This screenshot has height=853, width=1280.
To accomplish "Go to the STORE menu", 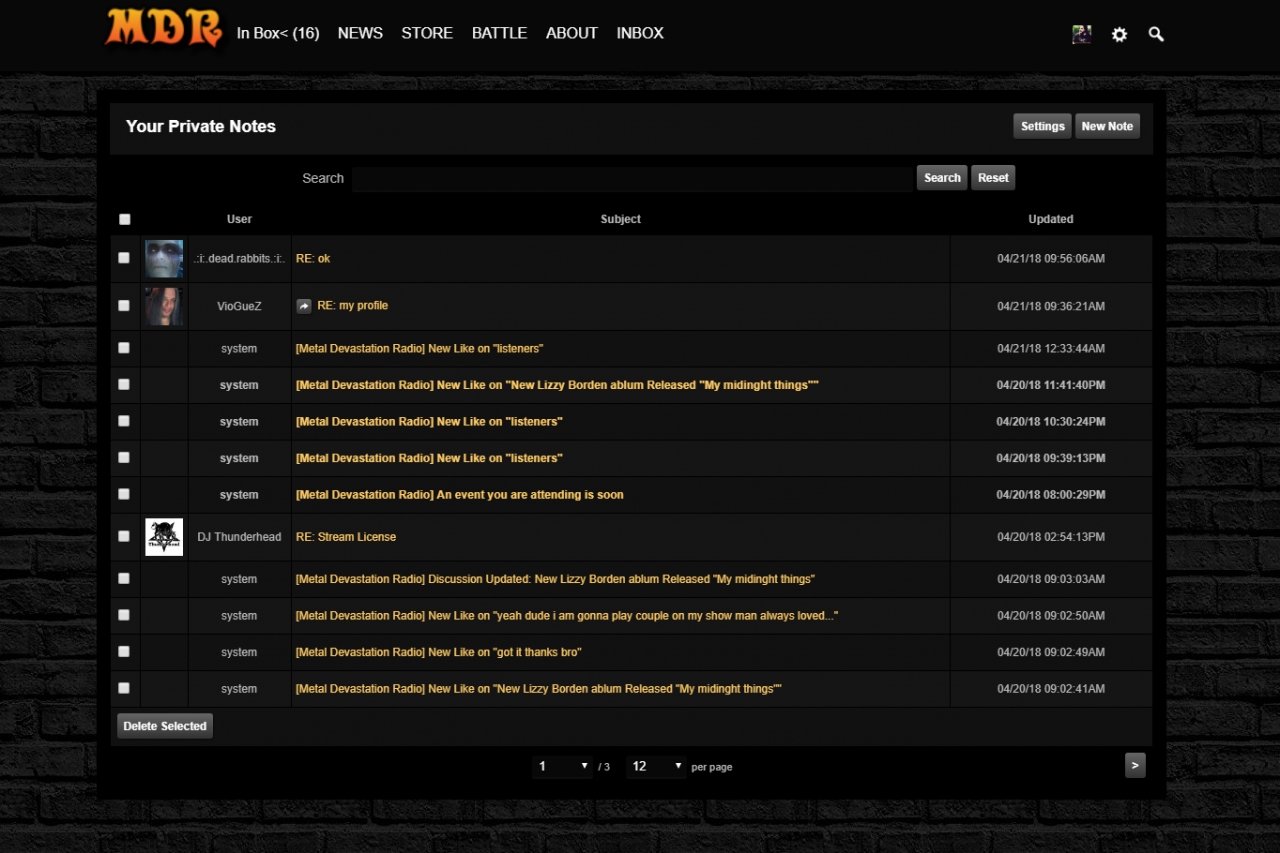I will pyautogui.click(x=427, y=33).
